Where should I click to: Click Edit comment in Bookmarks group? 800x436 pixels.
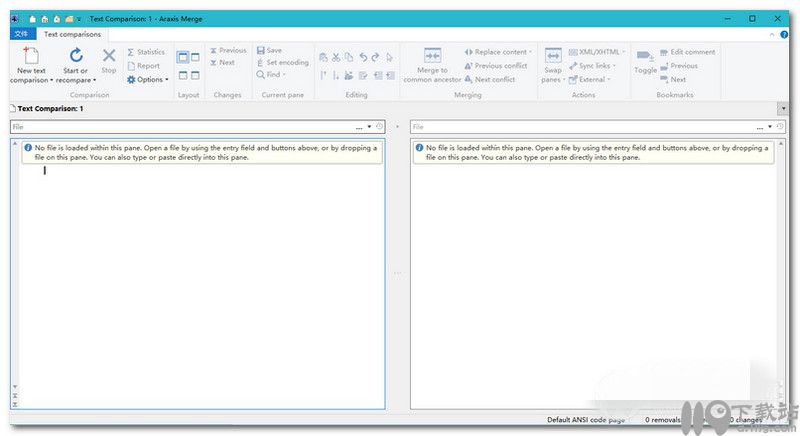[687, 52]
